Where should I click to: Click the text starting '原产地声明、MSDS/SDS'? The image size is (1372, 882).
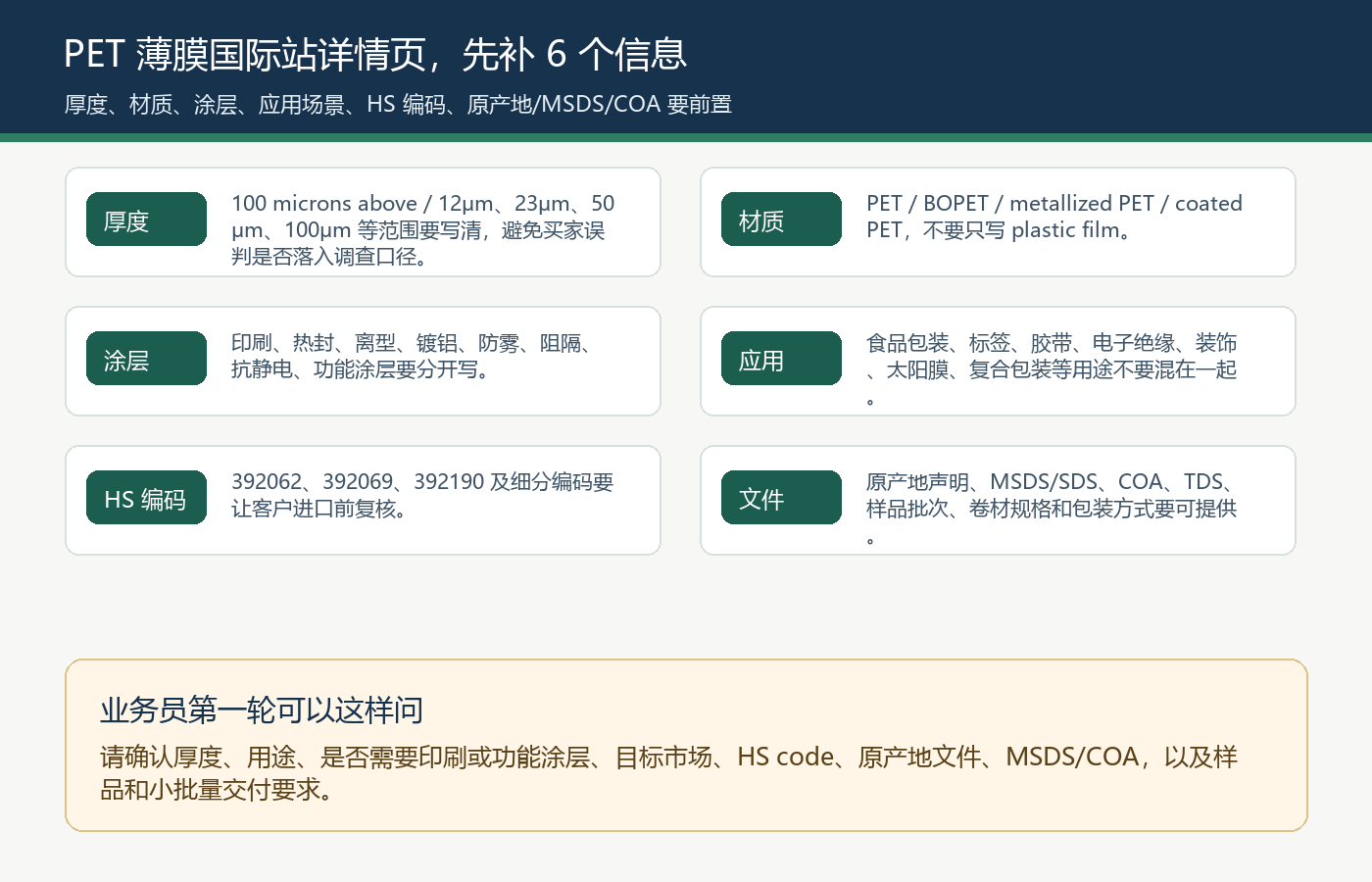[x=1052, y=509]
